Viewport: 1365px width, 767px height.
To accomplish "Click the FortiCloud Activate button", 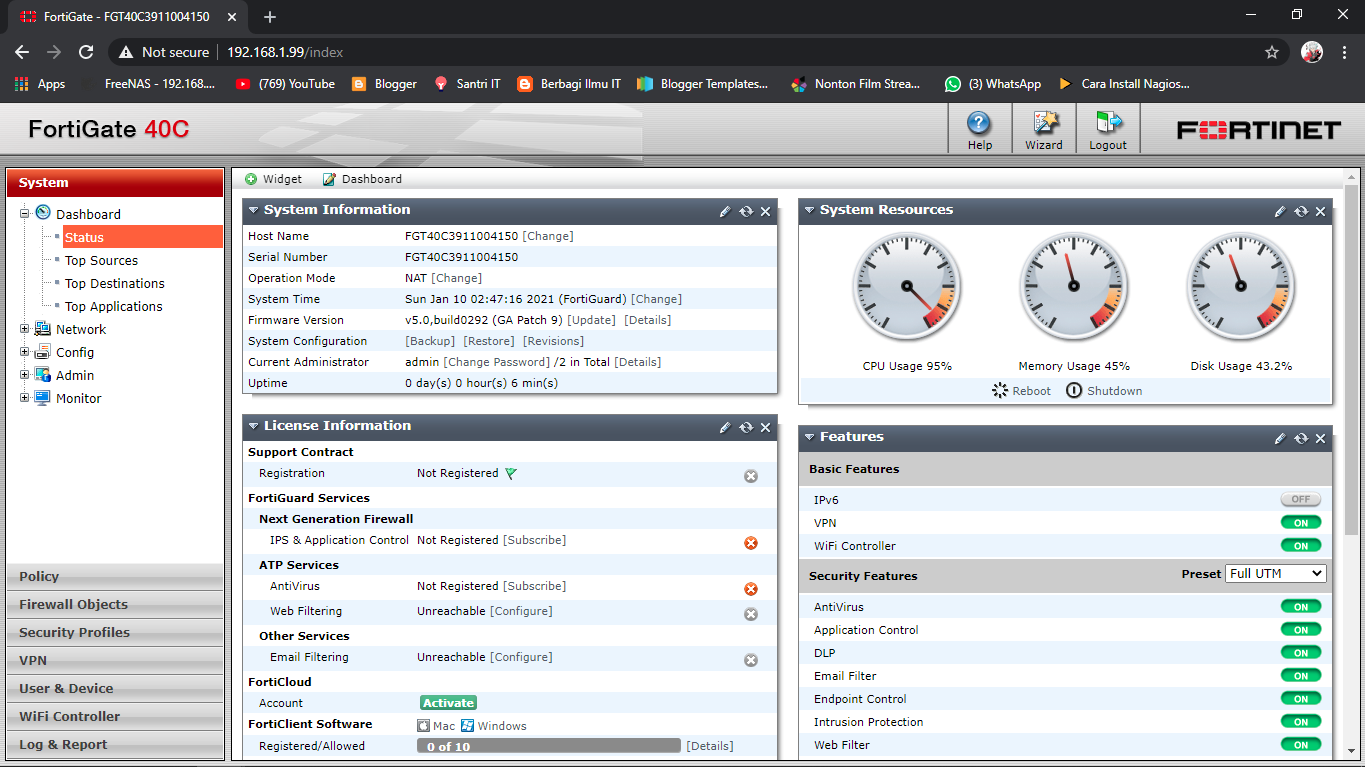I will point(448,703).
